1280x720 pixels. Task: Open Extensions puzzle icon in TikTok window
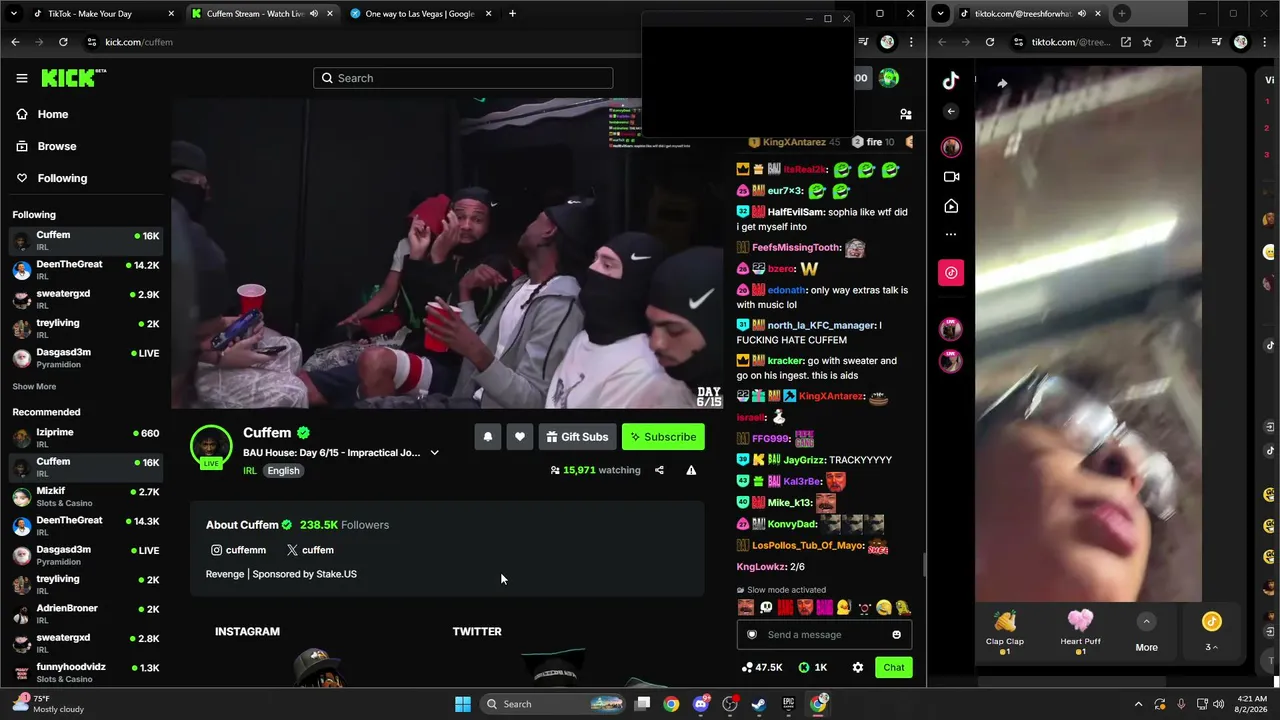[1181, 42]
